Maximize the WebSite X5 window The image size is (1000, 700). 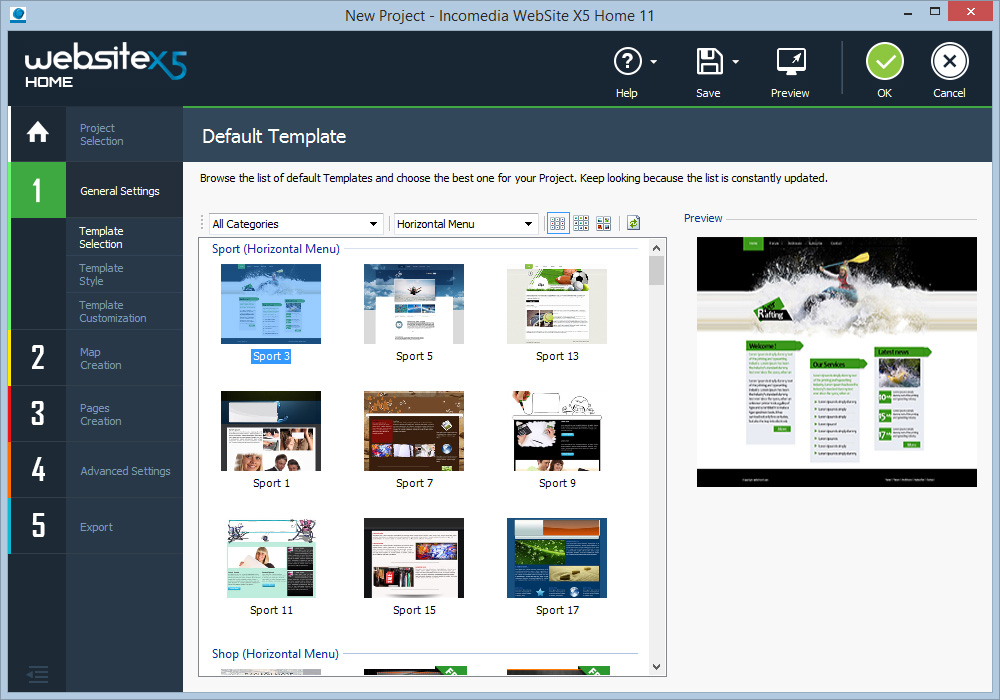coord(935,11)
